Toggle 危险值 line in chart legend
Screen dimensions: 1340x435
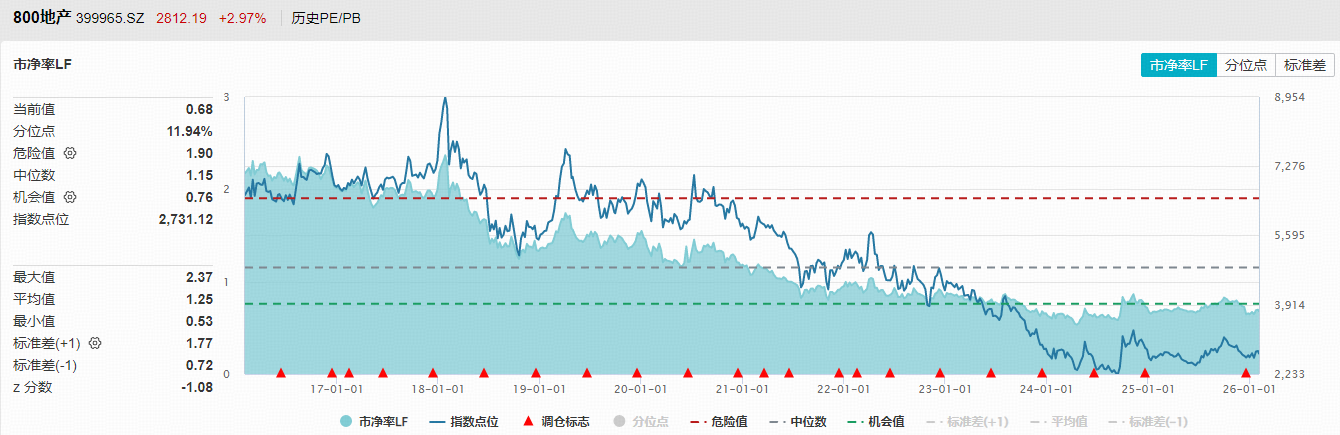pyautogui.click(x=718, y=422)
